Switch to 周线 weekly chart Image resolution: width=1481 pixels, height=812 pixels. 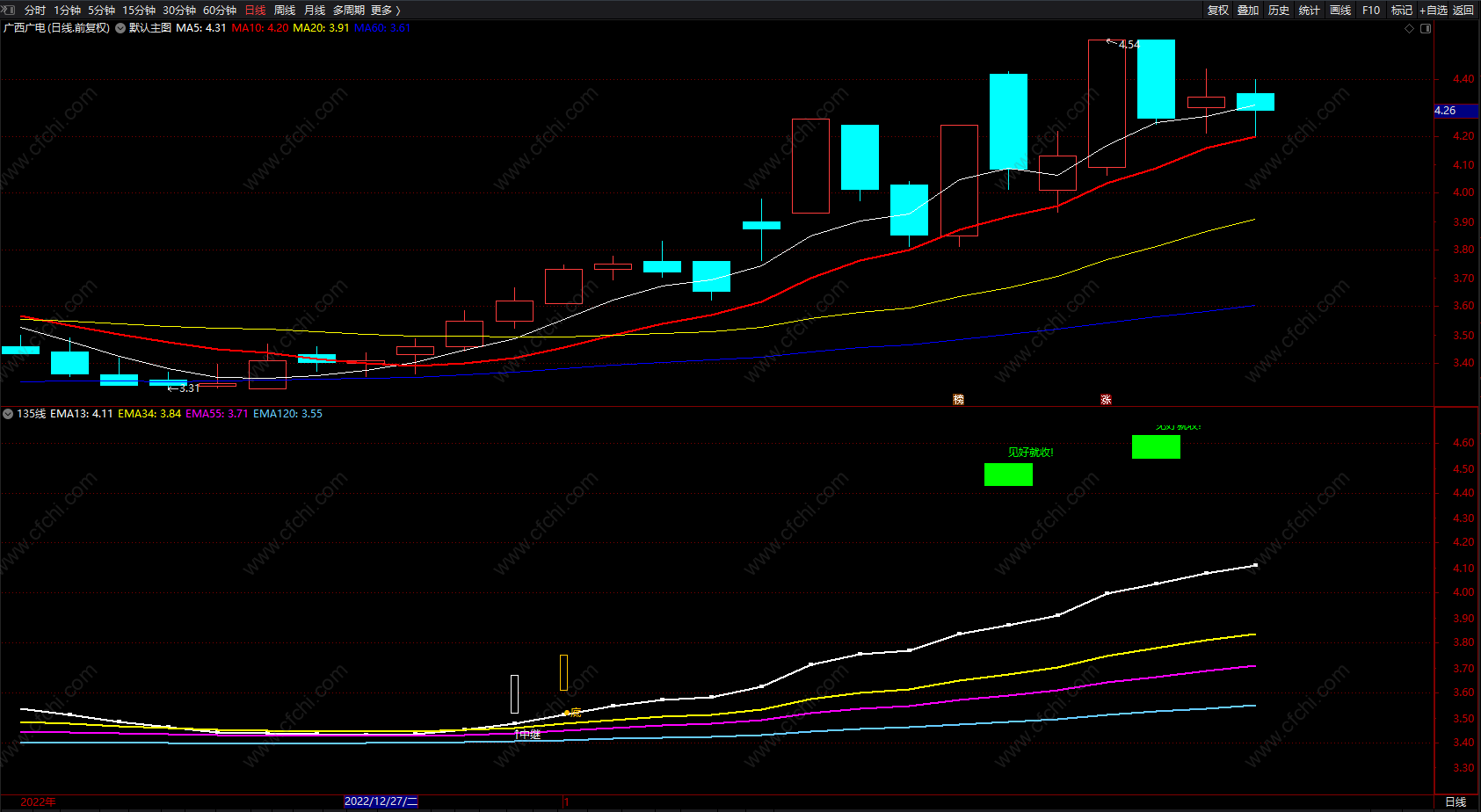285,11
